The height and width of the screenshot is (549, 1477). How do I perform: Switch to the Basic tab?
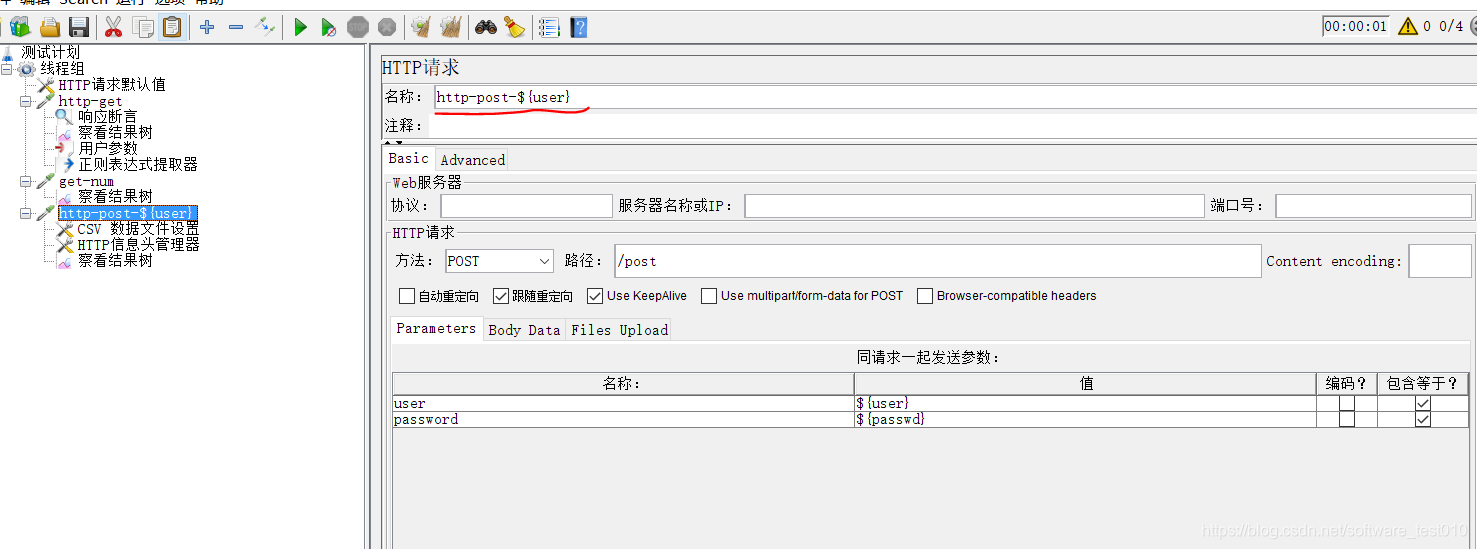tap(409, 159)
